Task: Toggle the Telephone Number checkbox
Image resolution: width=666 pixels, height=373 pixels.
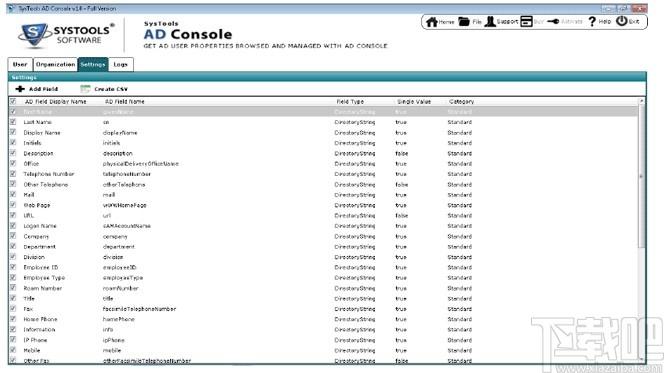Action: point(13,174)
